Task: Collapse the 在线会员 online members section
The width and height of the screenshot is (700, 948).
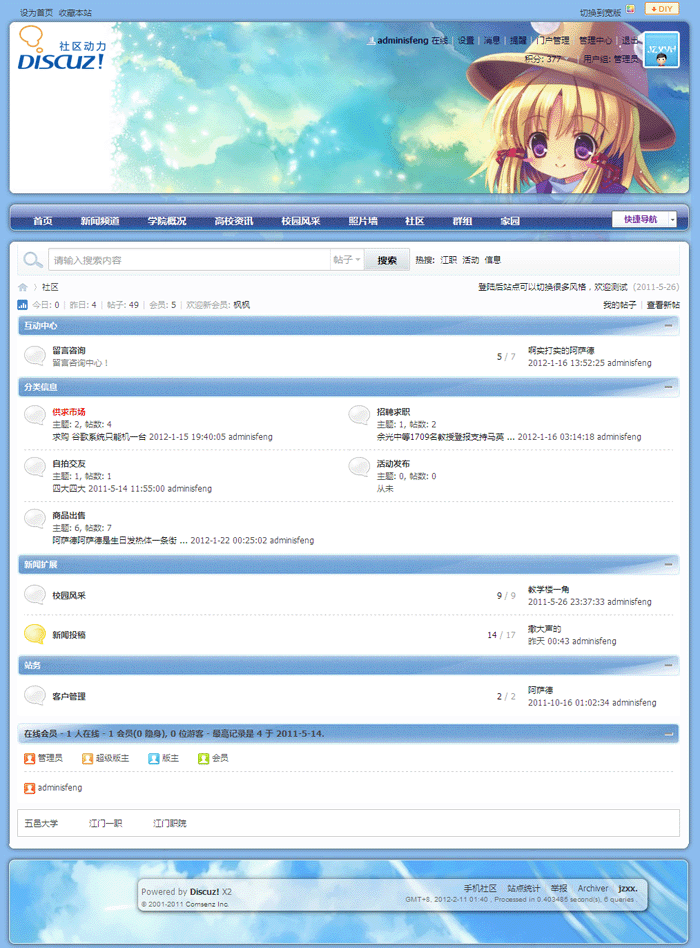Action: click(668, 733)
